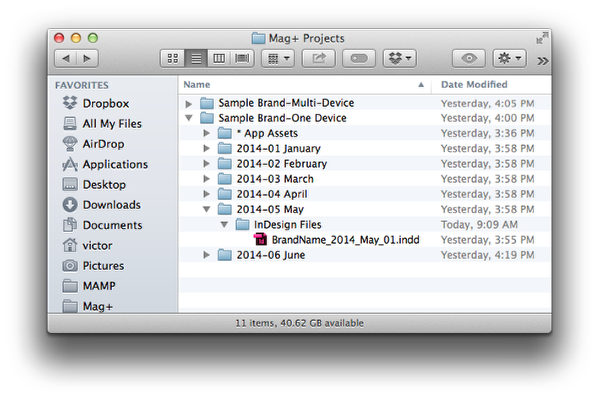Expand the Sample Brand-Multi-Device folder

188,103
